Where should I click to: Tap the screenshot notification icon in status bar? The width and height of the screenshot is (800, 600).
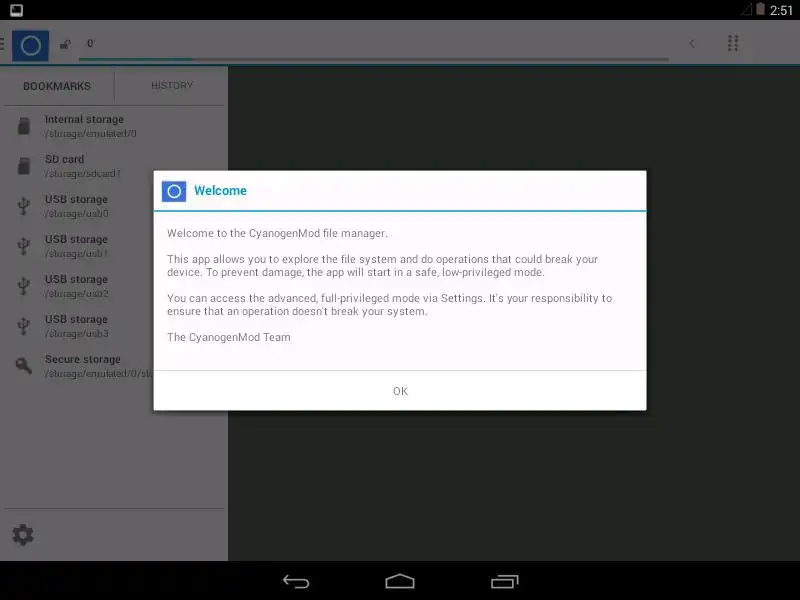(x=16, y=10)
